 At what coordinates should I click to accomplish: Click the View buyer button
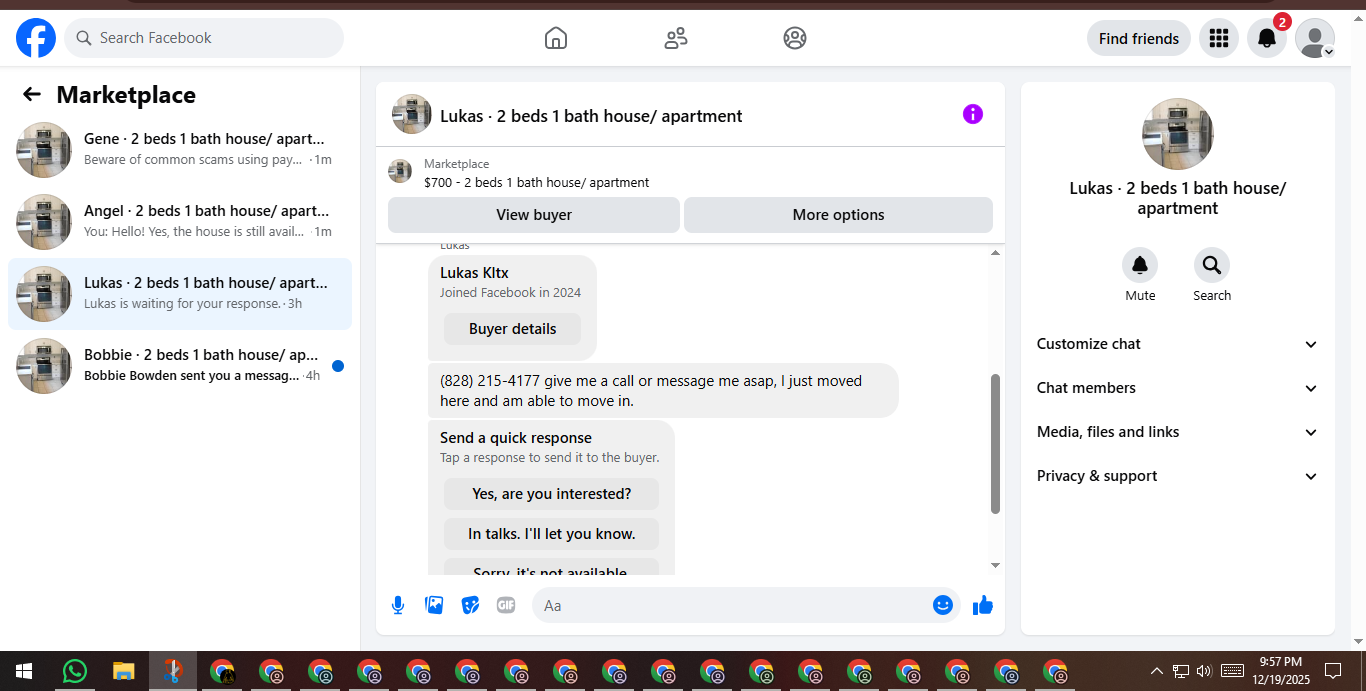[534, 215]
